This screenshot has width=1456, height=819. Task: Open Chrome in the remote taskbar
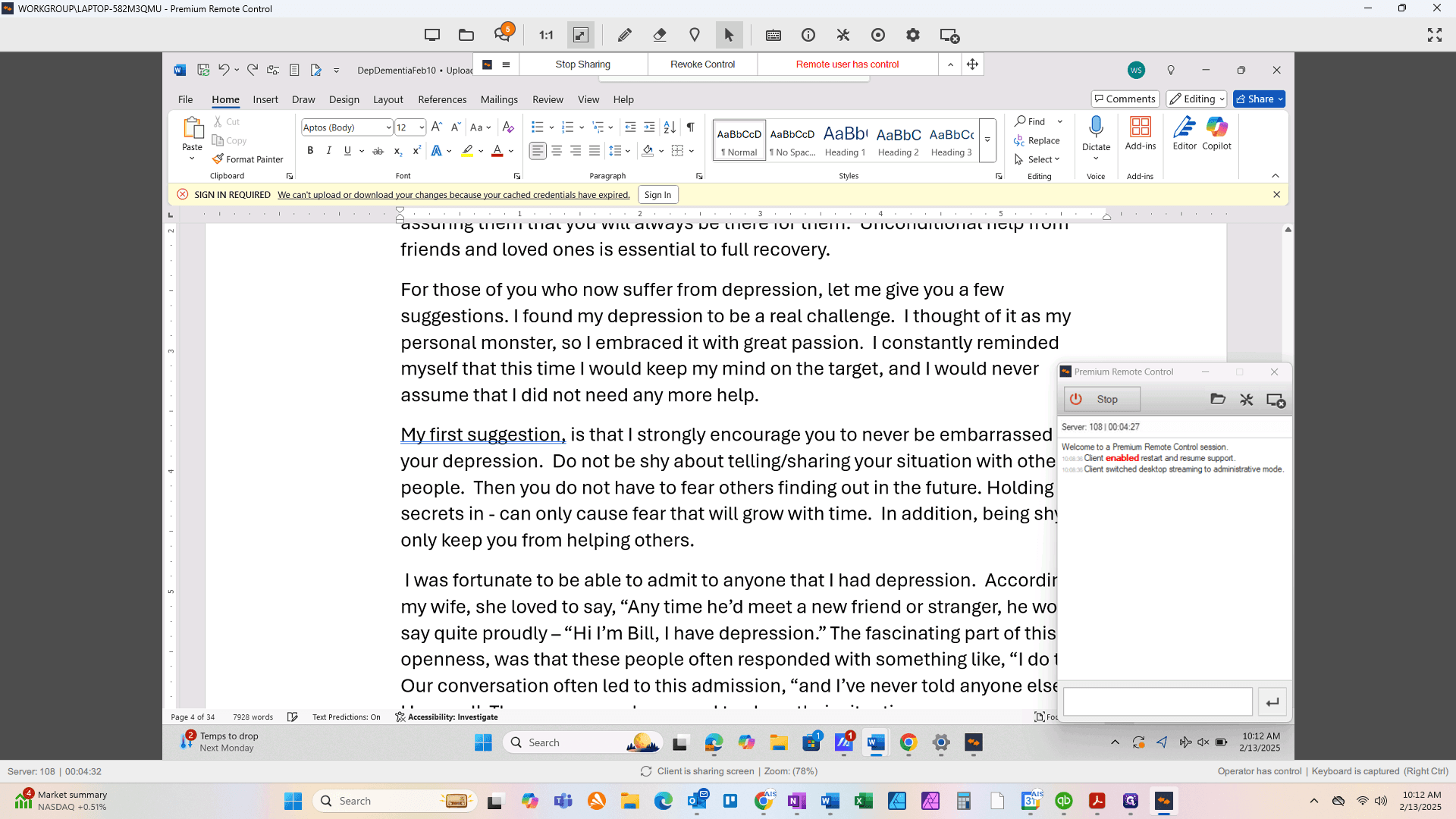908,742
